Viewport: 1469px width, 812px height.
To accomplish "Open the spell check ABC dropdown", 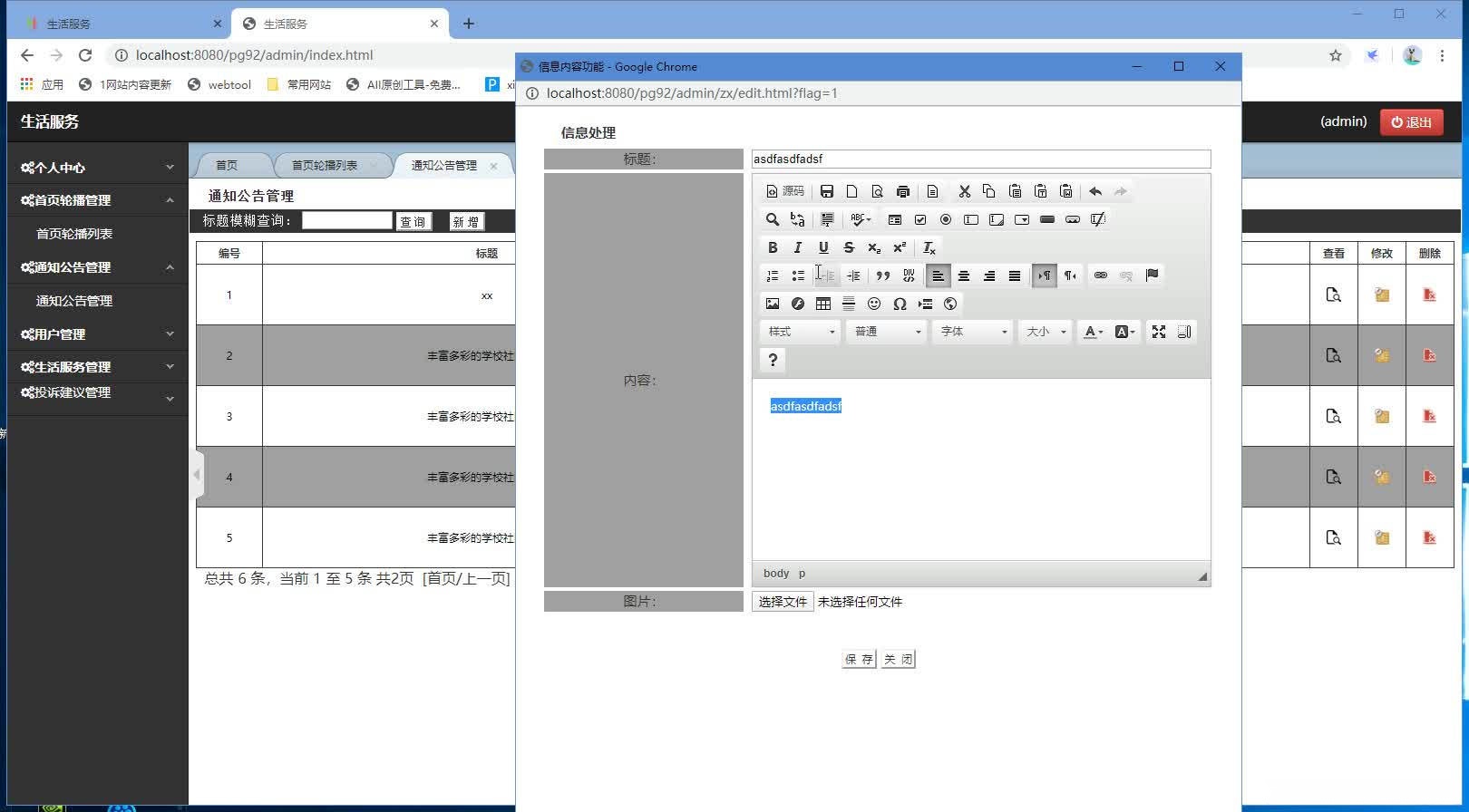I will [861, 219].
